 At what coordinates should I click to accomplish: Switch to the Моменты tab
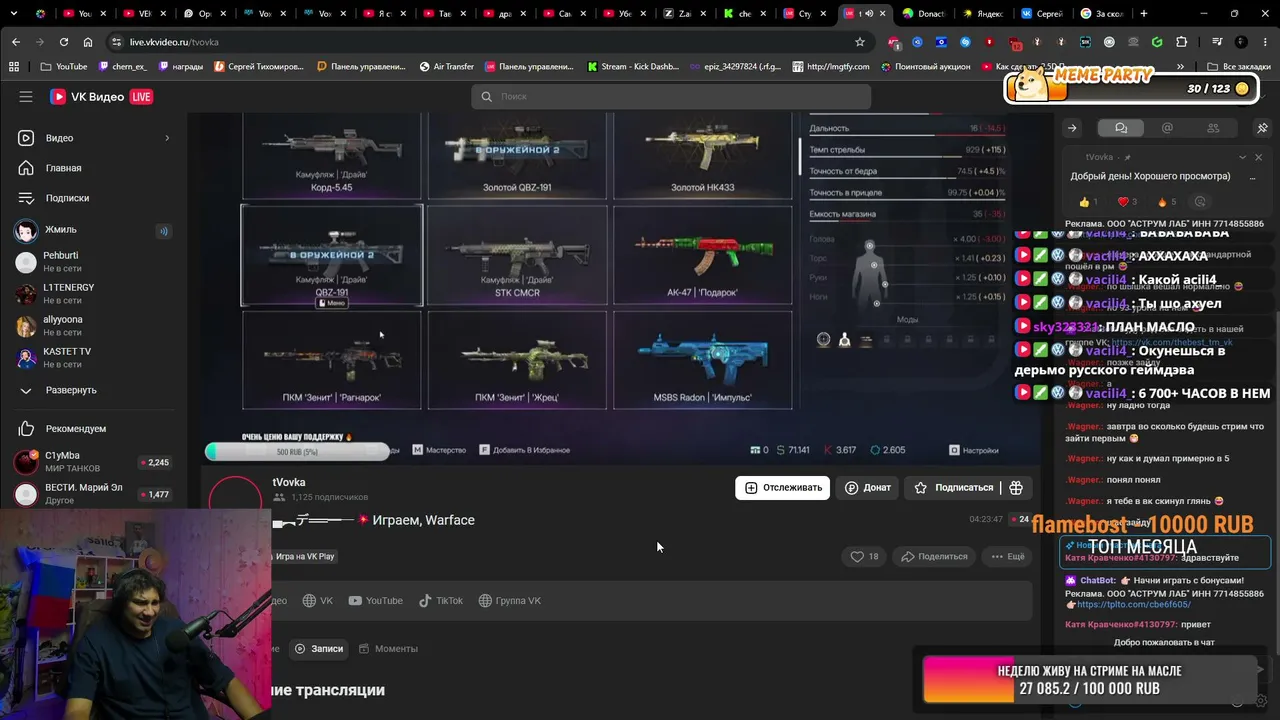click(x=388, y=649)
